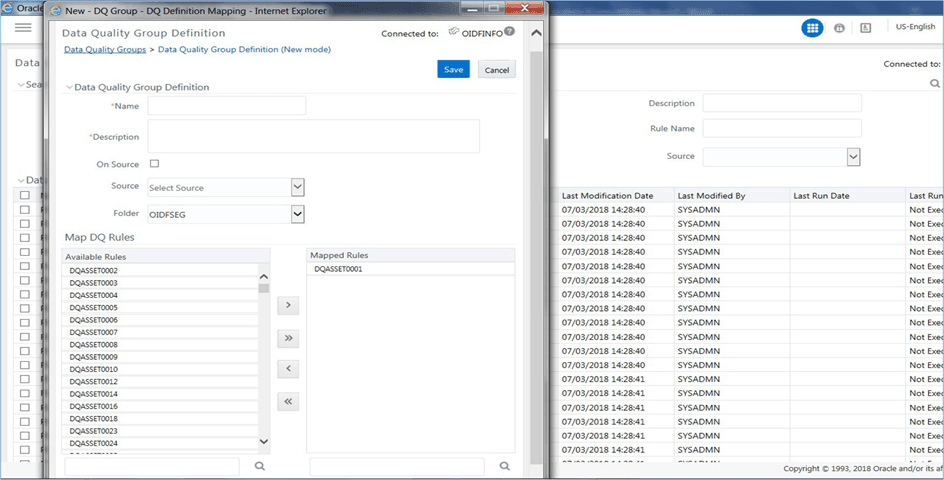This screenshot has height=480, width=944.
Task: Move the selected rule to Mapped Rules
Action: click(x=288, y=305)
